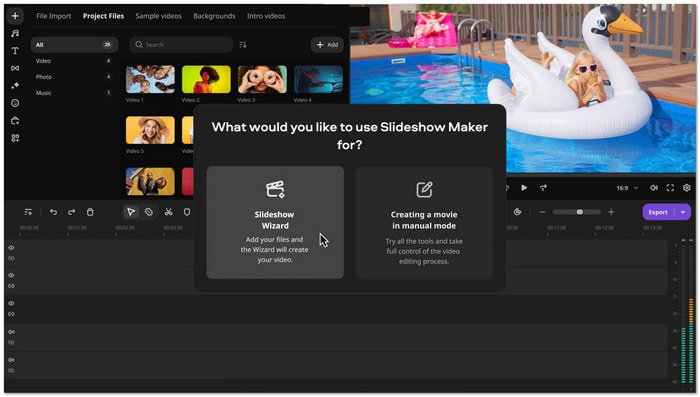Zoom out the timeline with minus icon
700x397 pixels.
(x=542, y=212)
